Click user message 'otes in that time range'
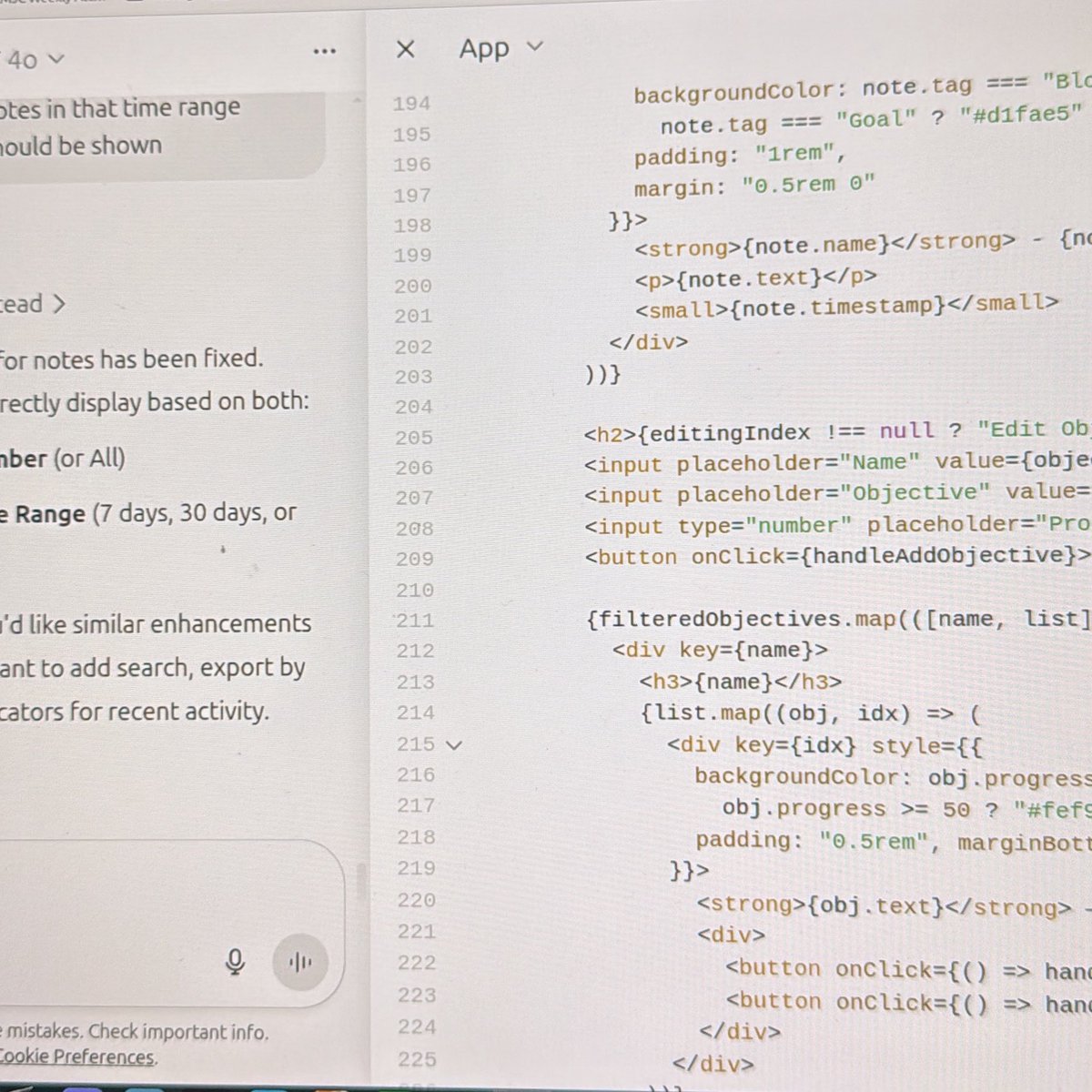Image resolution: width=1092 pixels, height=1092 pixels. click(x=119, y=108)
